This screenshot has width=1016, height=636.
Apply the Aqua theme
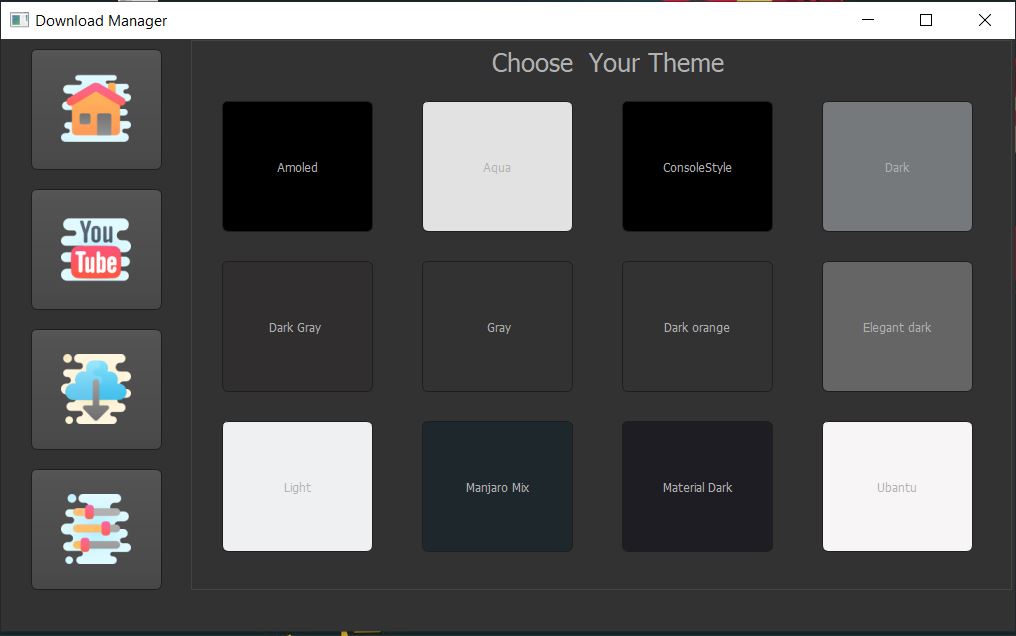497,166
